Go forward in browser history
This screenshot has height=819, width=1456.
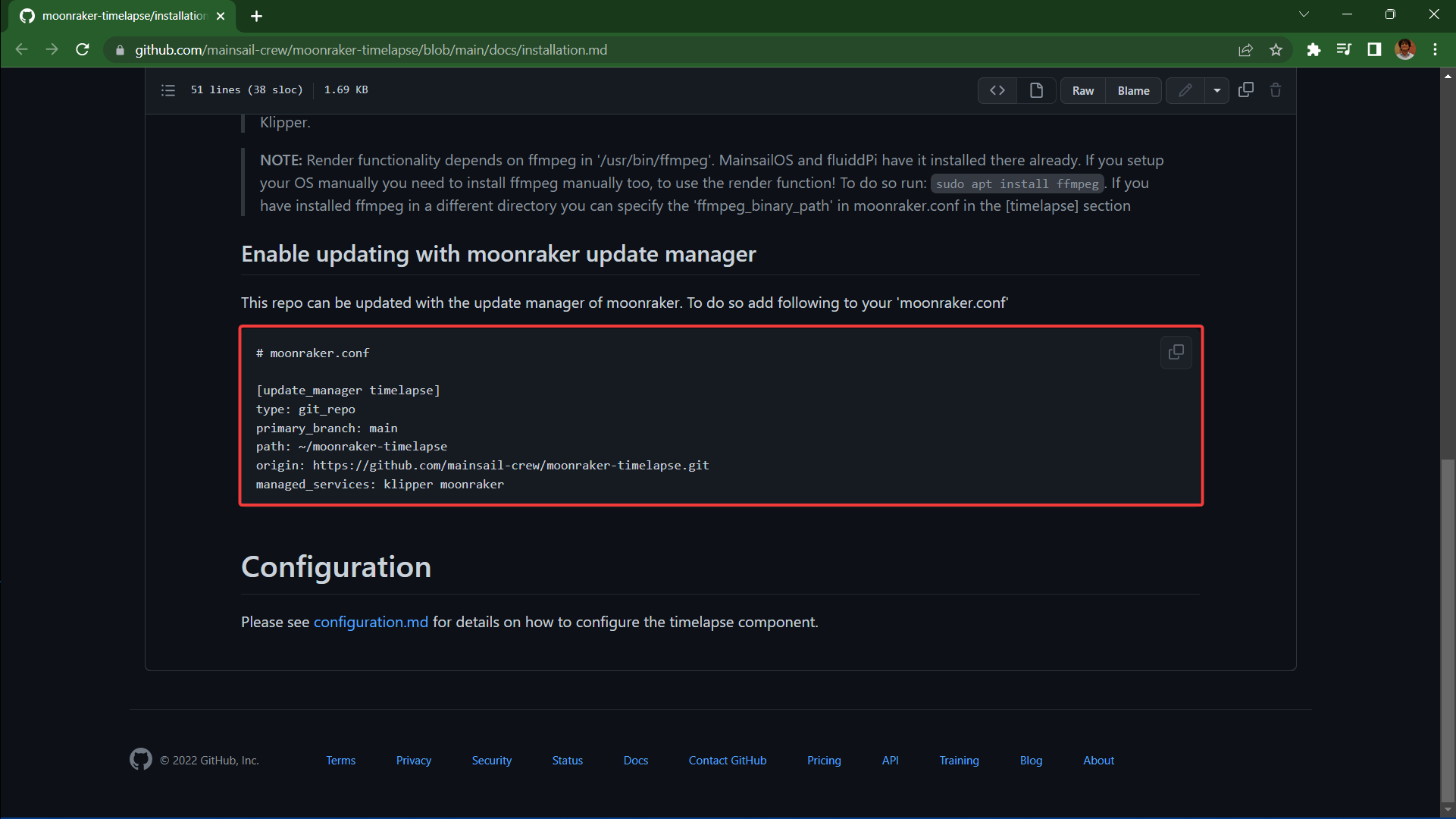pos(52,49)
